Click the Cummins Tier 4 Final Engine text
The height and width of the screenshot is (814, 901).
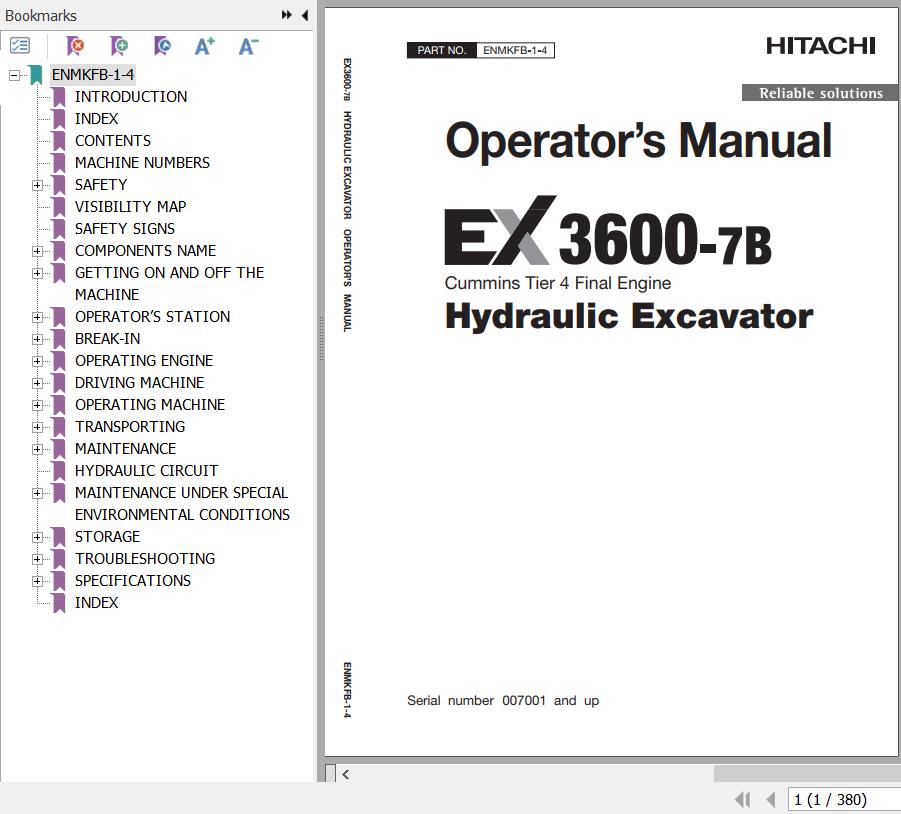(x=558, y=283)
